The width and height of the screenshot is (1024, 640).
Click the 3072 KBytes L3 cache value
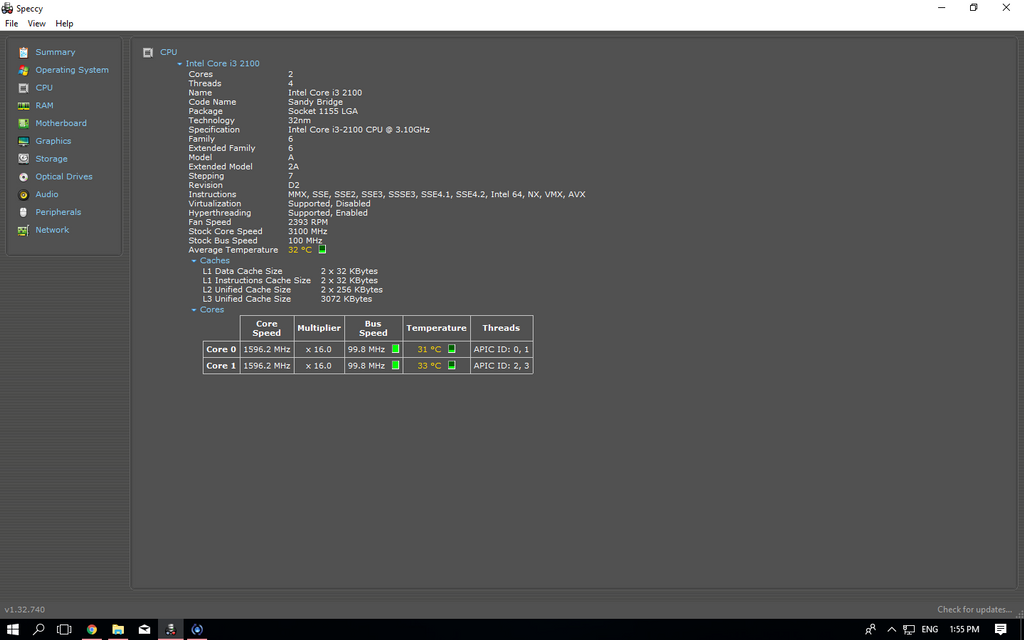346,299
